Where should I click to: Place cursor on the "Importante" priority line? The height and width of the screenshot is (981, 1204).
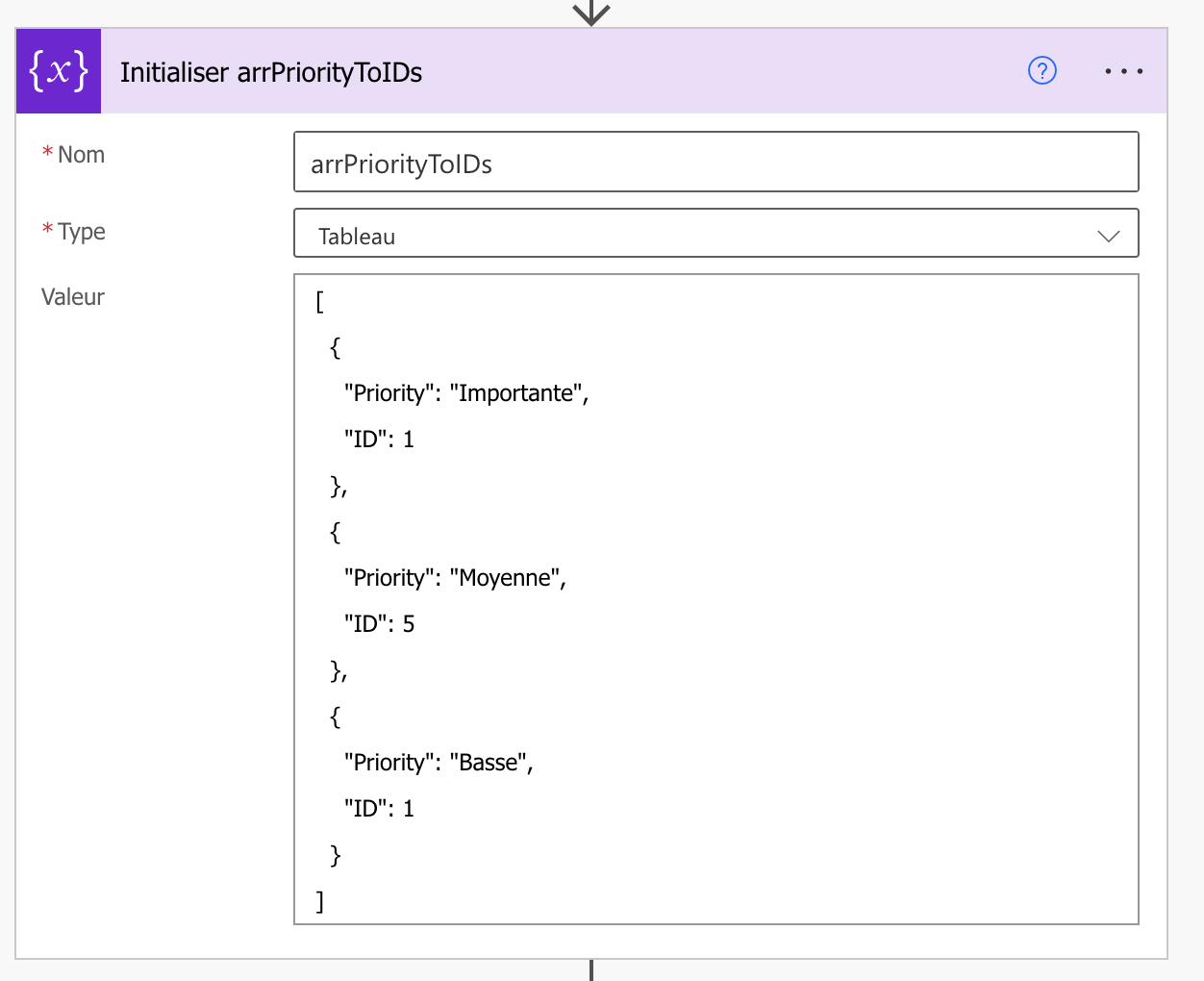point(466,393)
